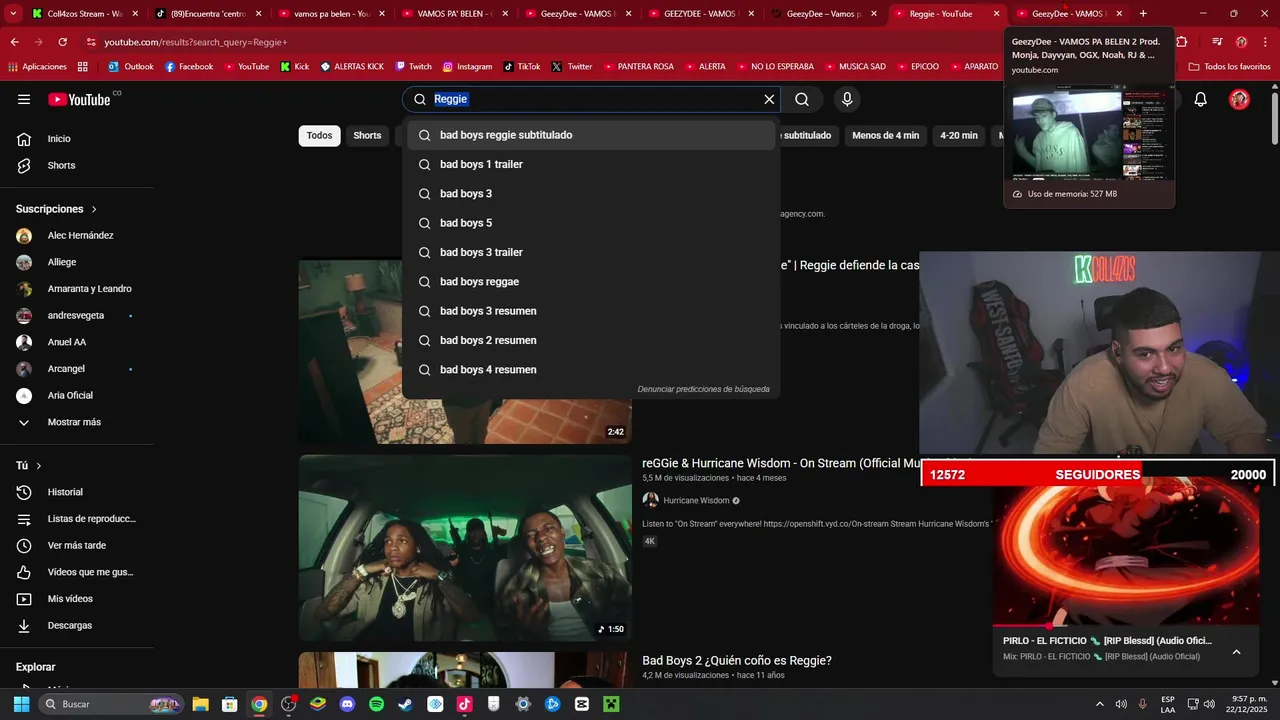Go back with the browser arrow
This screenshot has height=720, width=1280.
click(x=14, y=42)
